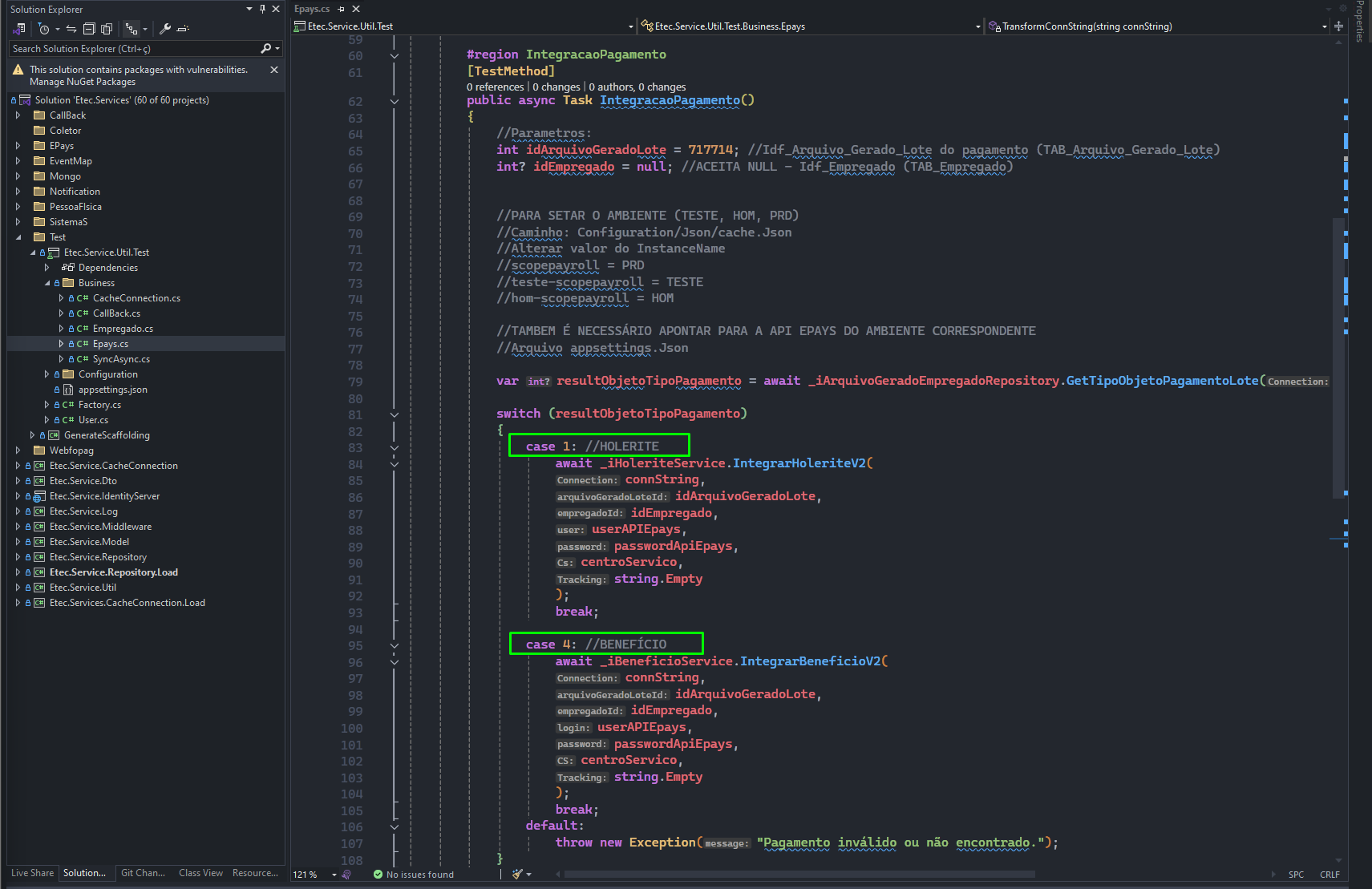Dismiss the vulnerabilities warning message
Viewport: 1372px width, 889px height.
(x=274, y=70)
